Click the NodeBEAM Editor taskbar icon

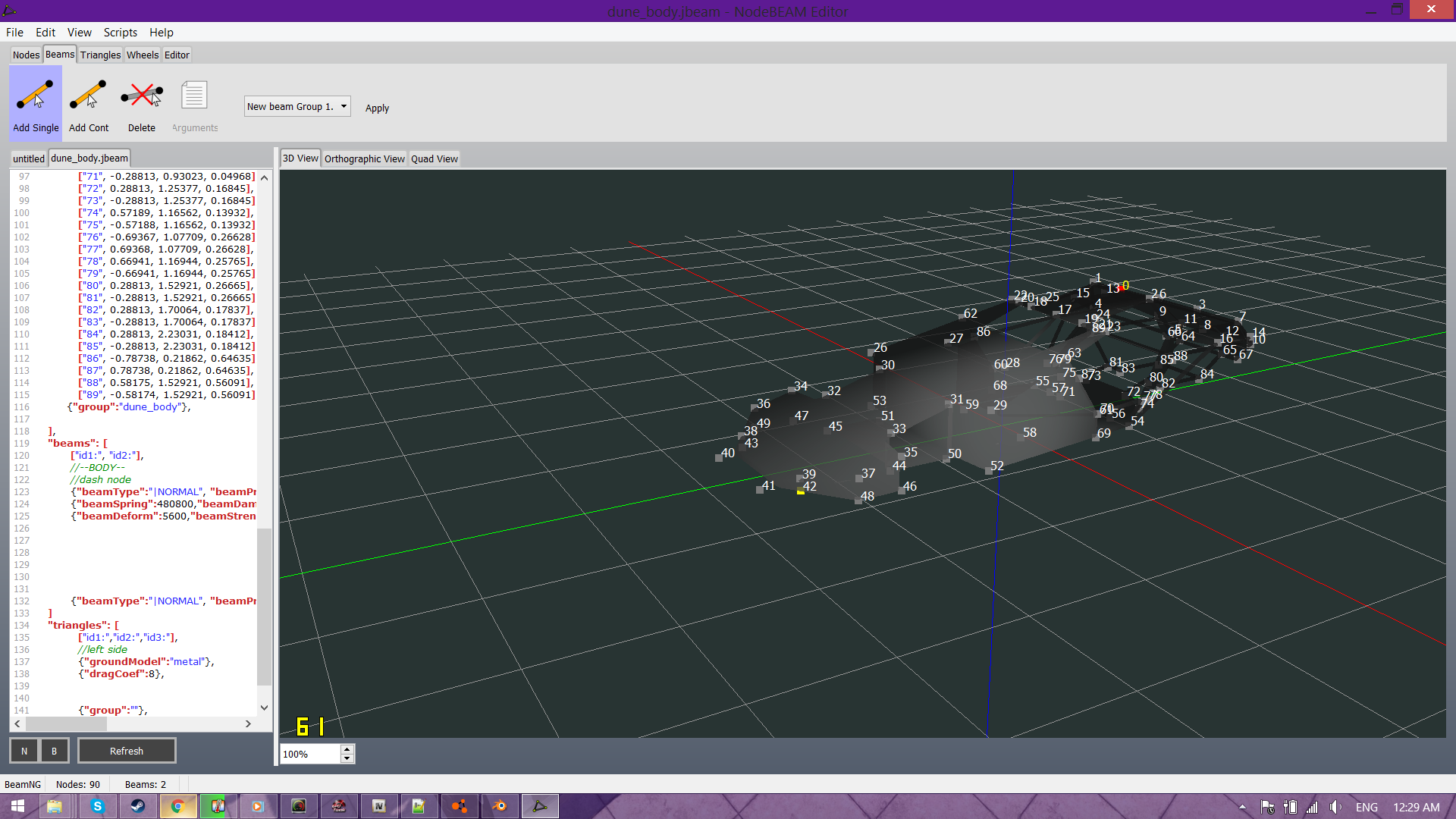[540, 806]
